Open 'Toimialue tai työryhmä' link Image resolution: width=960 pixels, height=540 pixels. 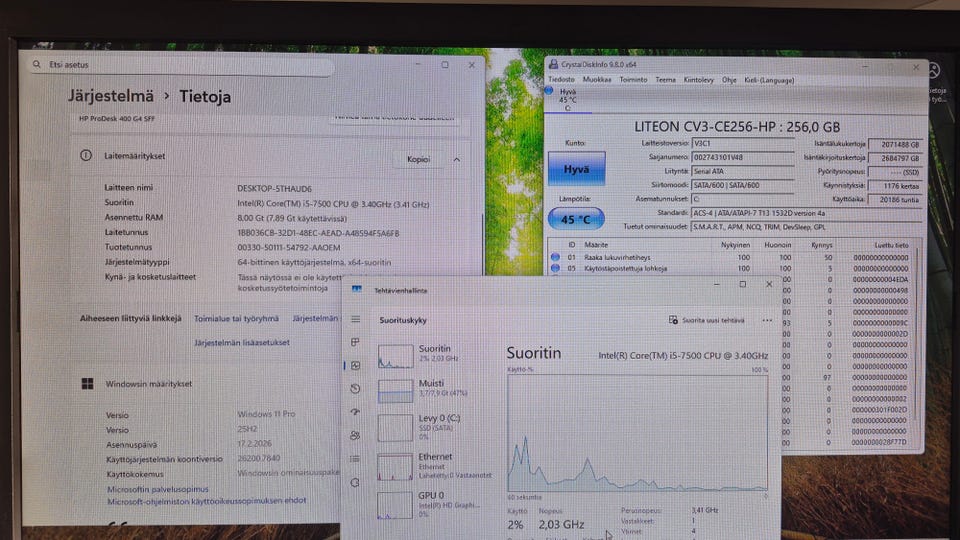pos(236,318)
